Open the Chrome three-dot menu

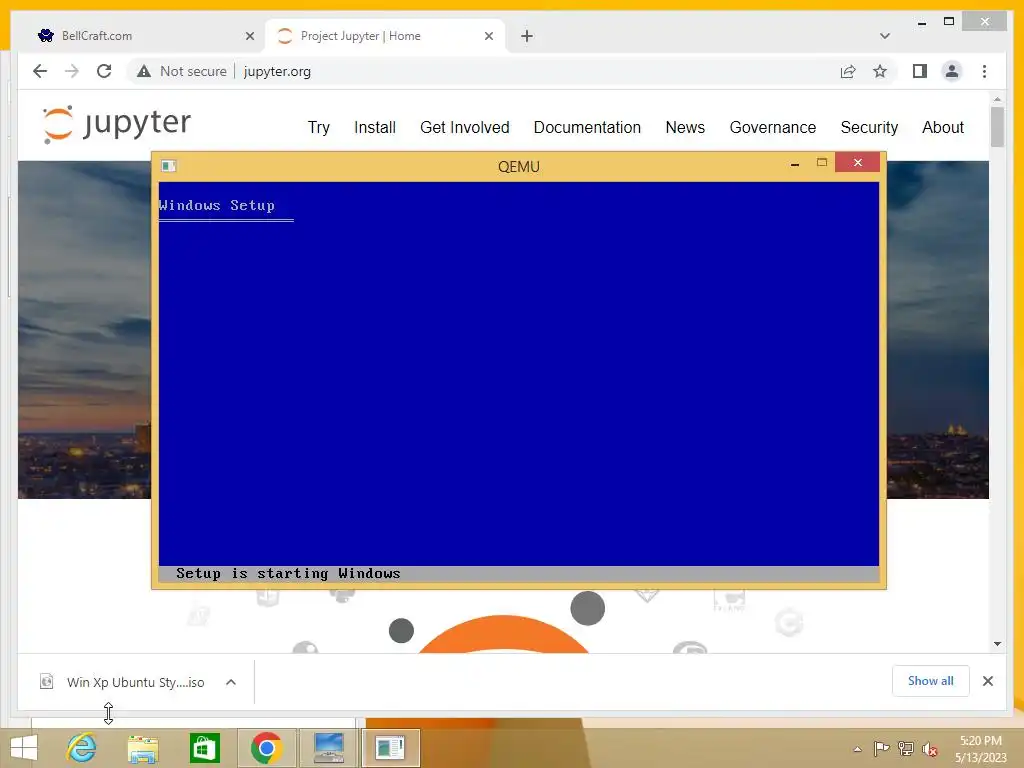[x=984, y=71]
